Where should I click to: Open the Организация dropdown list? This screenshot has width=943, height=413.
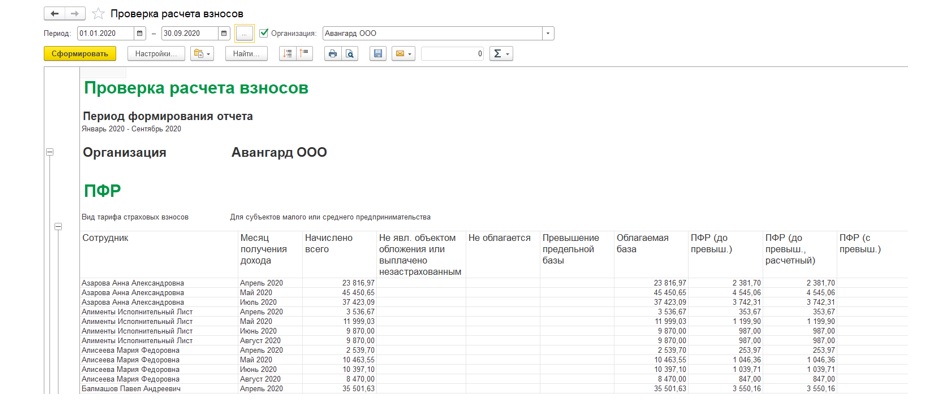[x=548, y=34]
